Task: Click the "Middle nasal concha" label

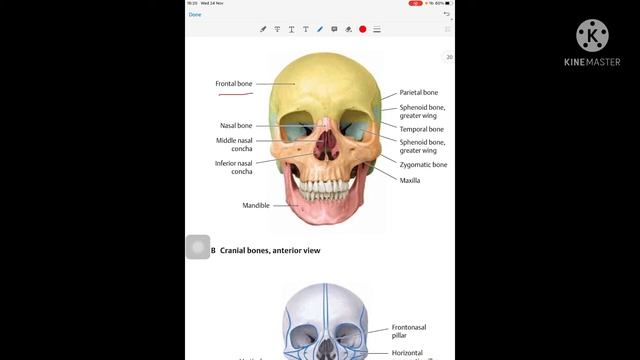Action: 234,144
